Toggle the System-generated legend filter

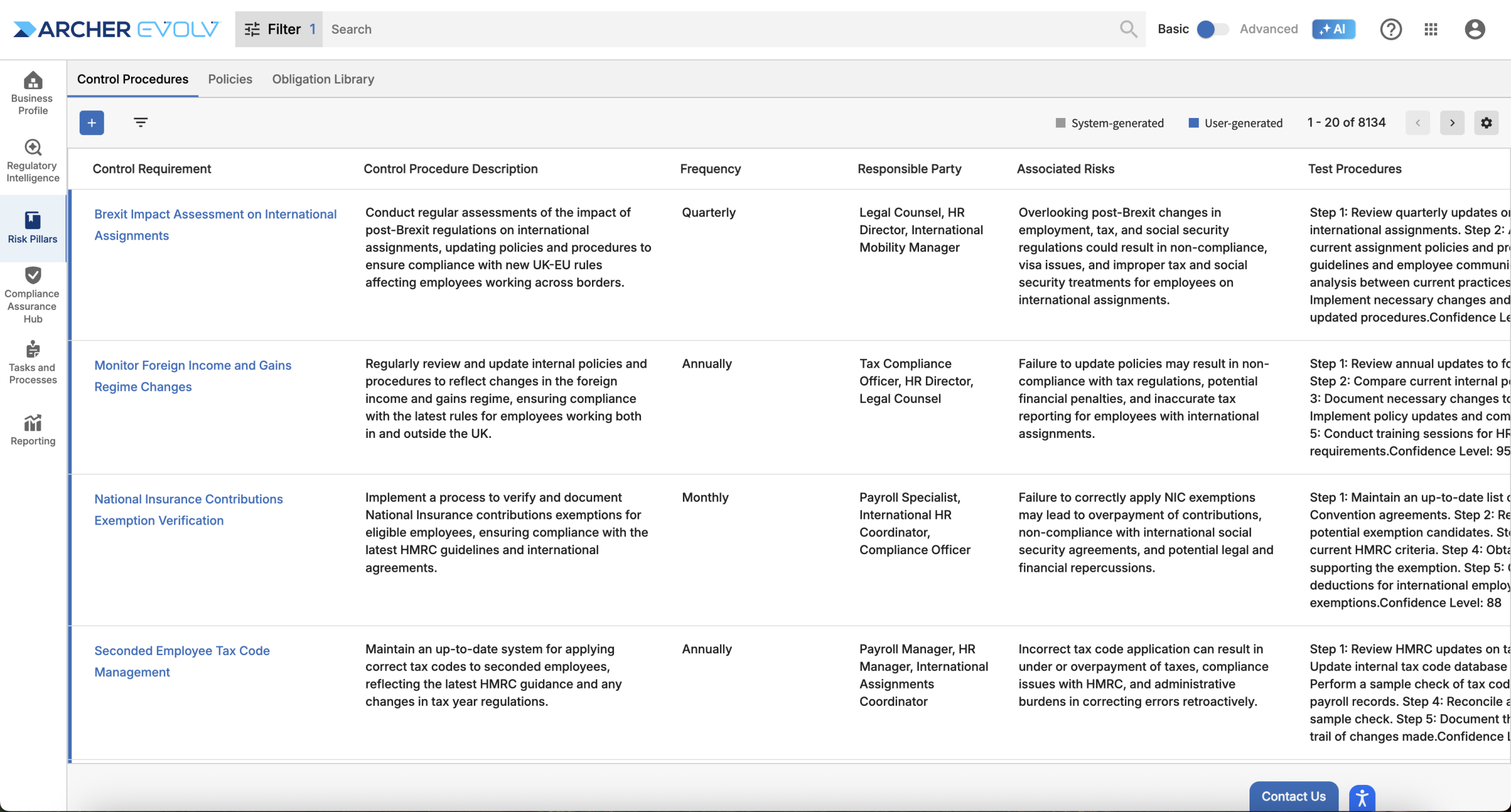point(1109,123)
